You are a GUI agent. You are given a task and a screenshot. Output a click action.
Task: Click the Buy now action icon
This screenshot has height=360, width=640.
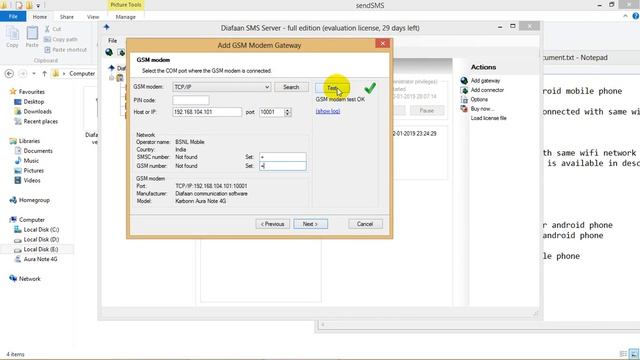[x=464, y=109]
